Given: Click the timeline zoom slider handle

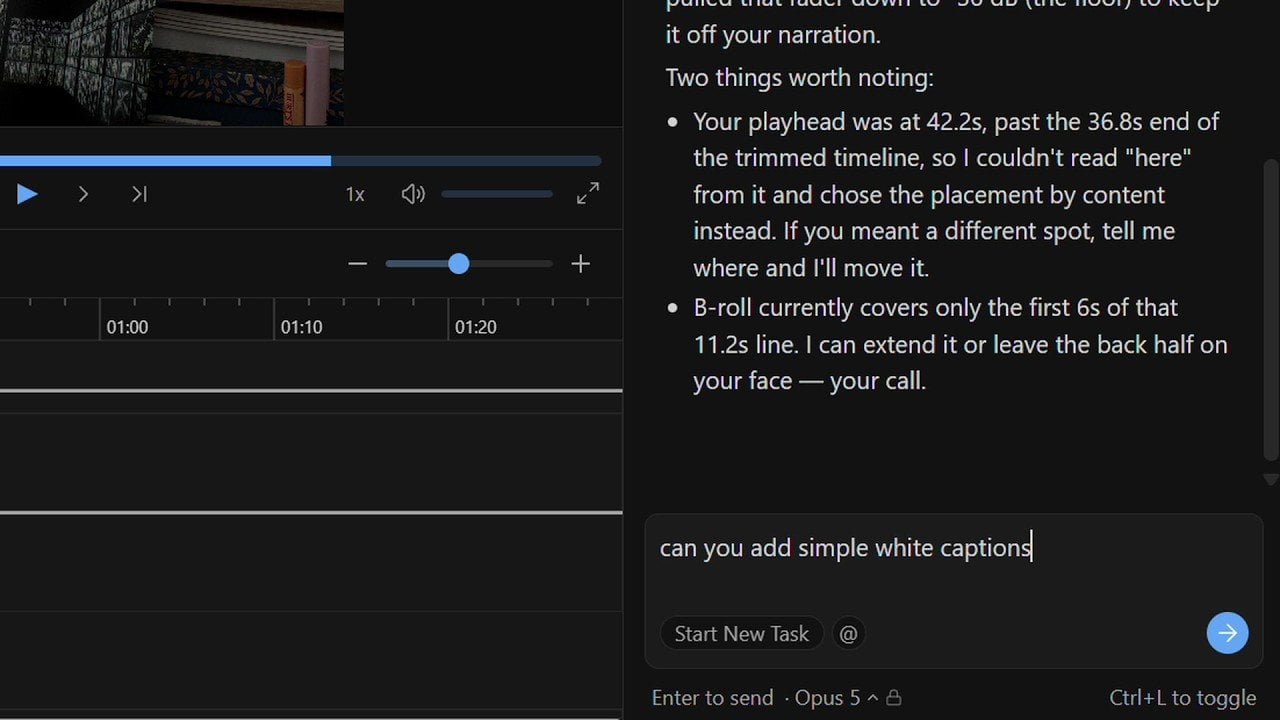Looking at the screenshot, I should click(x=458, y=264).
